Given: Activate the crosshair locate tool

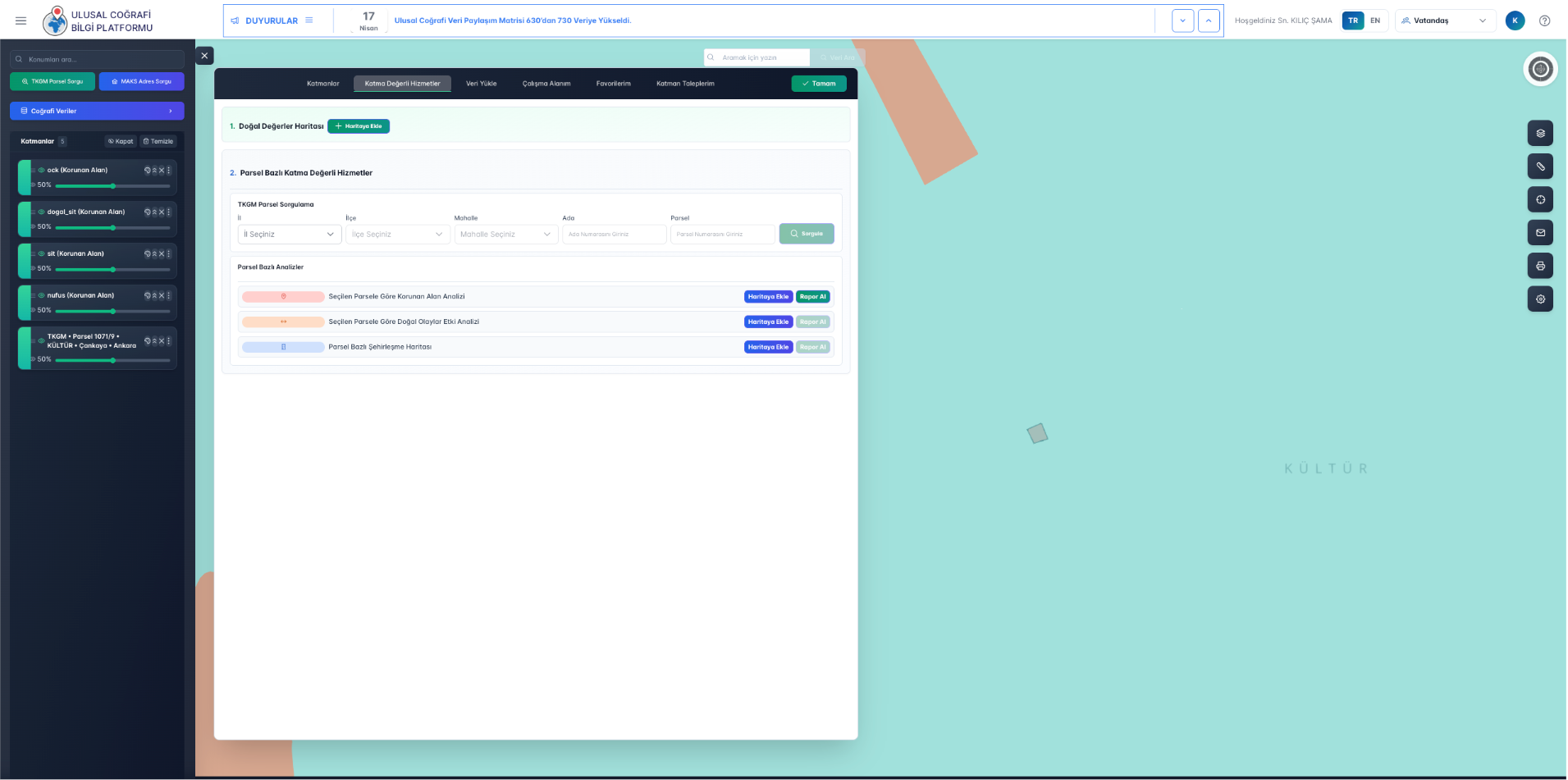Looking at the screenshot, I should [x=1540, y=199].
